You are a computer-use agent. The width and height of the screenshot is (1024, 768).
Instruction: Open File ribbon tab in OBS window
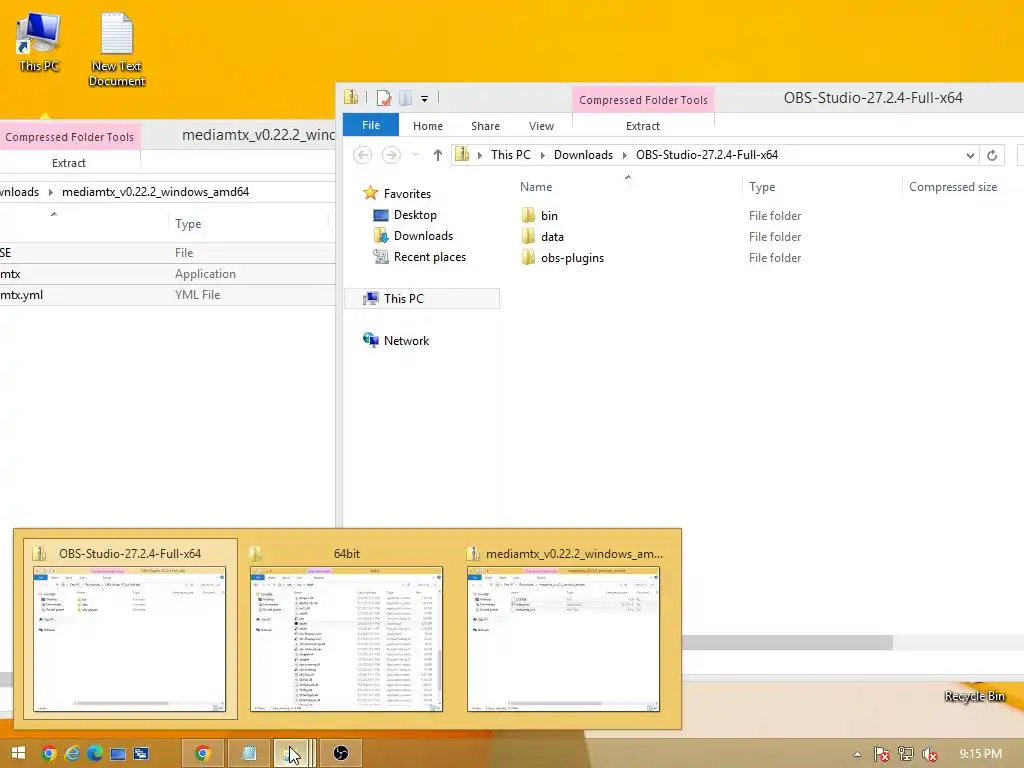click(371, 125)
